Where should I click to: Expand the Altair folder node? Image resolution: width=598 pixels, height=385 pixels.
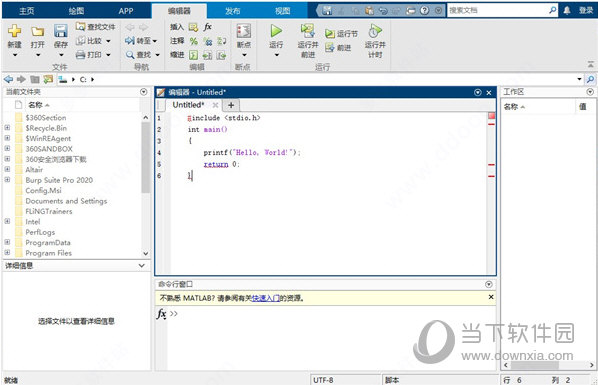[7, 169]
